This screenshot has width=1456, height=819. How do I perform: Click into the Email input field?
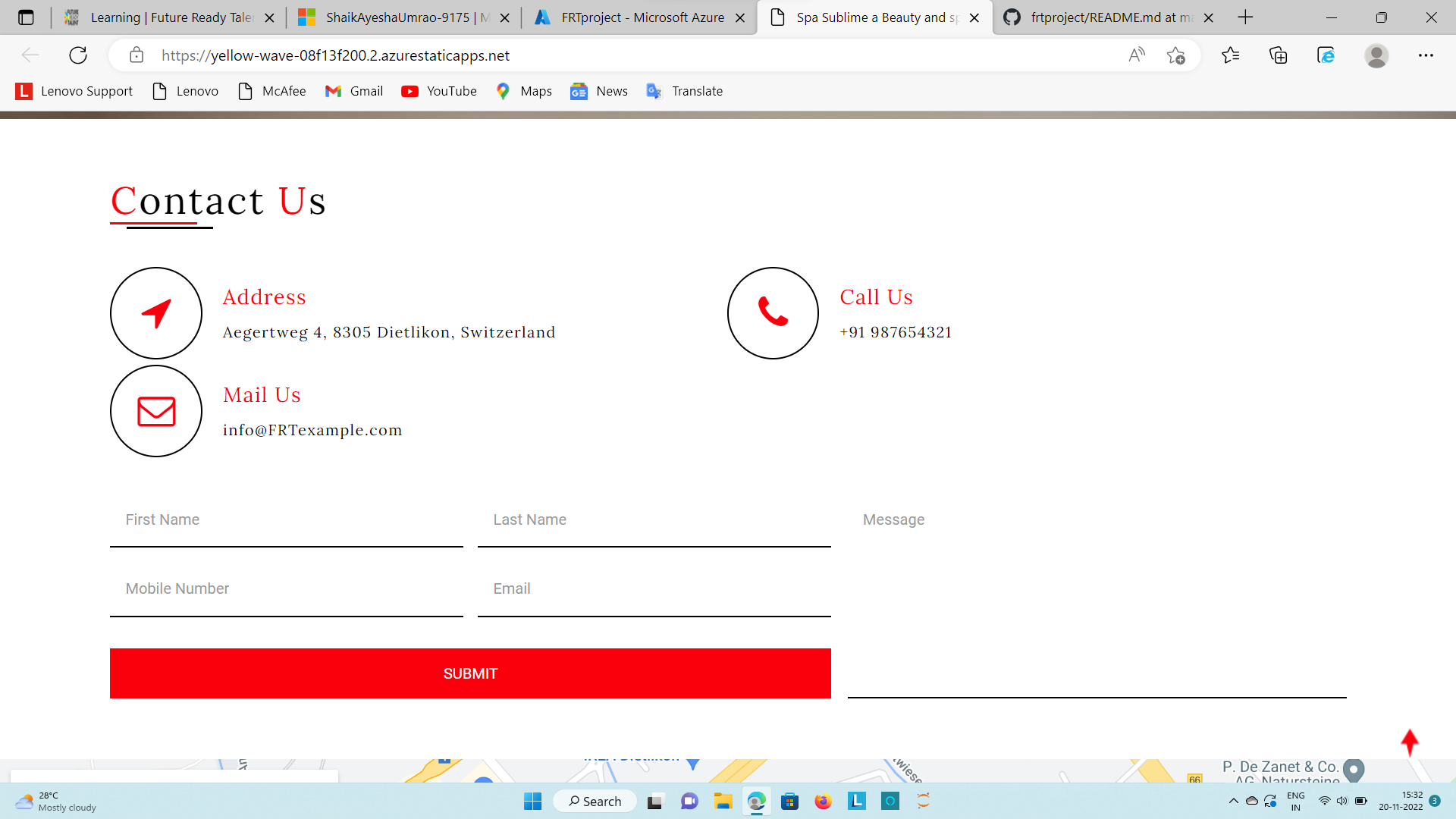[654, 589]
